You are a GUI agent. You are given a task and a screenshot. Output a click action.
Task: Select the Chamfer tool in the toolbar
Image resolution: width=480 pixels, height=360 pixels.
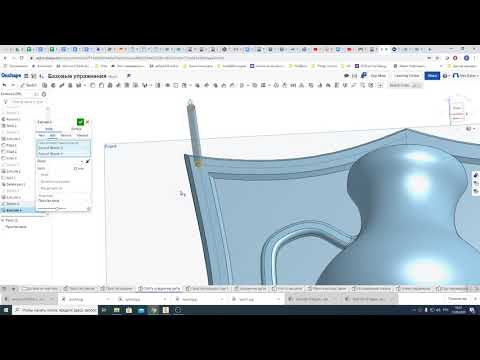click(101, 85)
